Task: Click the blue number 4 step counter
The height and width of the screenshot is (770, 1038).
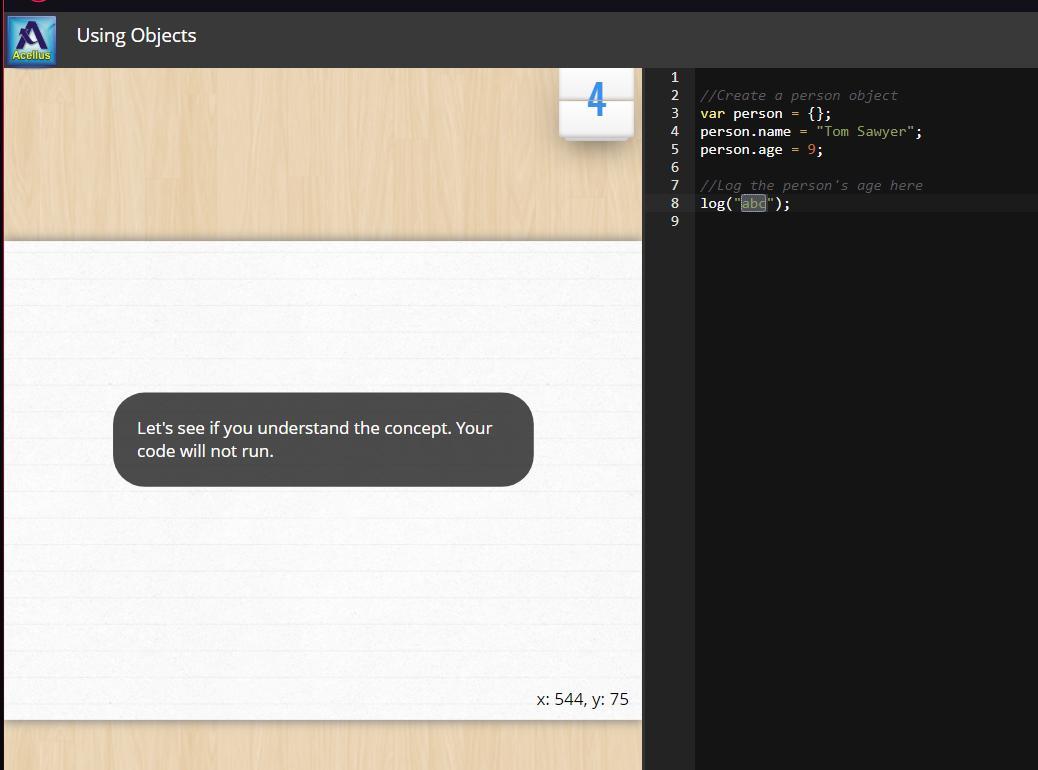Action: (596, 99)
